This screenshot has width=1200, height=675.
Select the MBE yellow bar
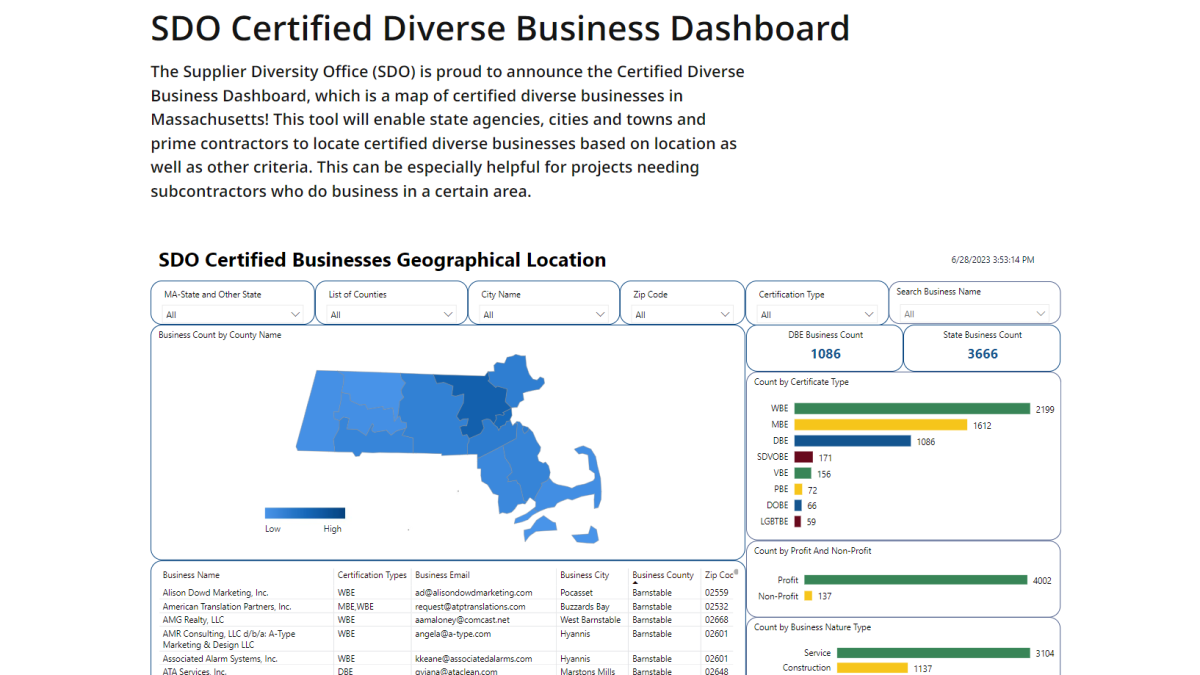880,425
